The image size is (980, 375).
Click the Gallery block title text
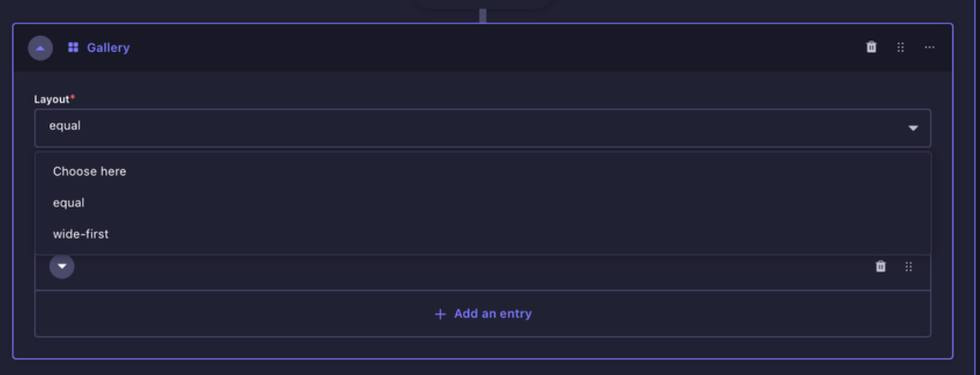[108, 48]
